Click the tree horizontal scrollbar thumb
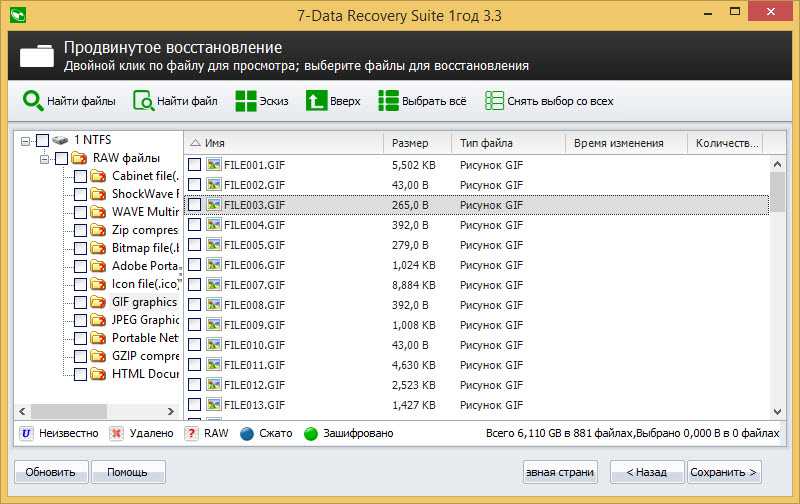The height and width of the screenshot is (504, 800). tap(69, 411)
